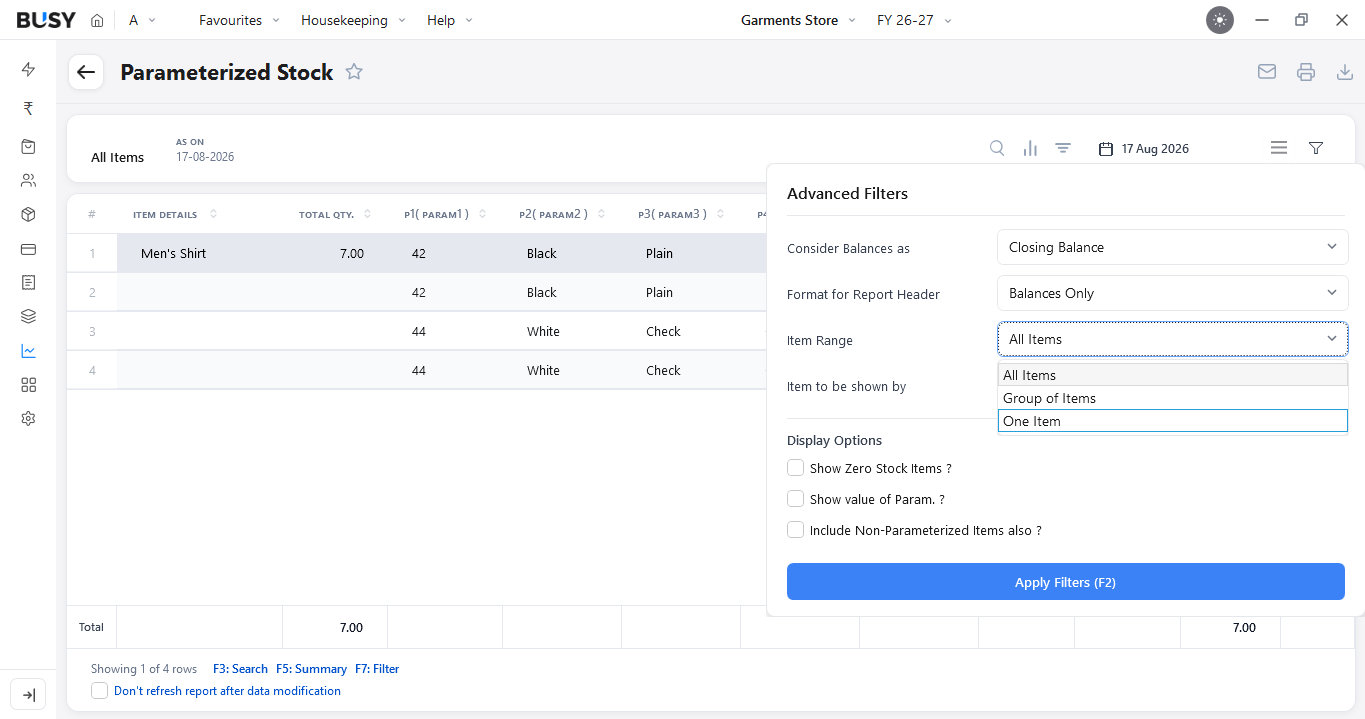This screenshot has height=719, width=1365.
Task: Choose One Item option
Action: [x=1172, y=421]
